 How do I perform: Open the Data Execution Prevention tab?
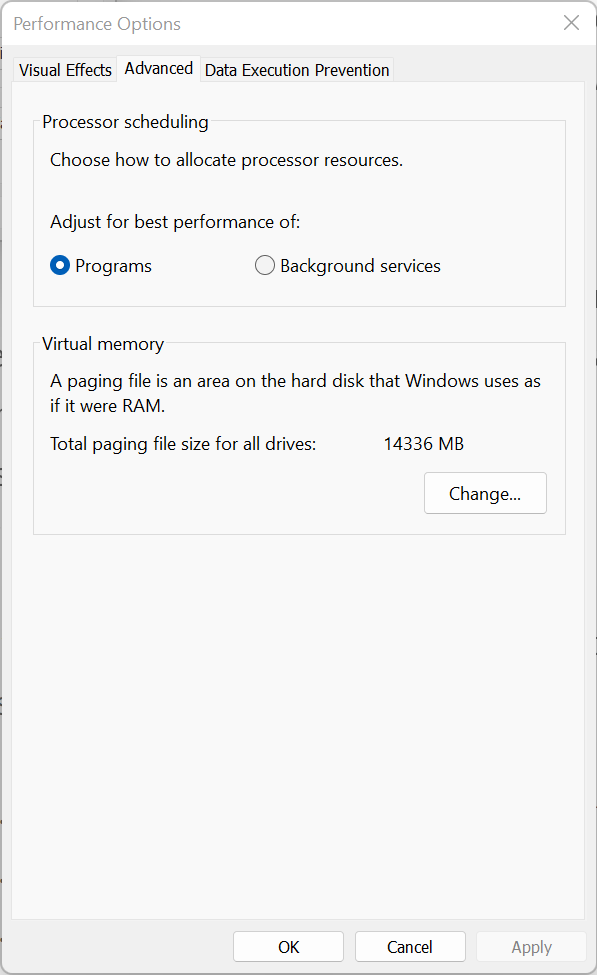coord(297,70)
